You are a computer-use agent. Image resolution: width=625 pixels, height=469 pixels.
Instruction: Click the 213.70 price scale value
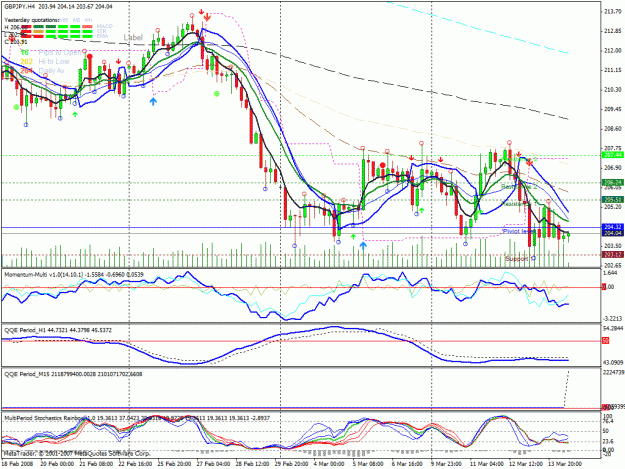[613, 12]
